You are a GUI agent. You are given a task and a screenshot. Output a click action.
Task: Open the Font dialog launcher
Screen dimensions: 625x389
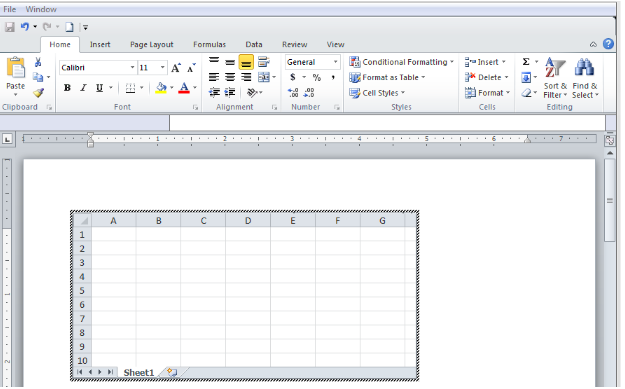tap(195, 107)
